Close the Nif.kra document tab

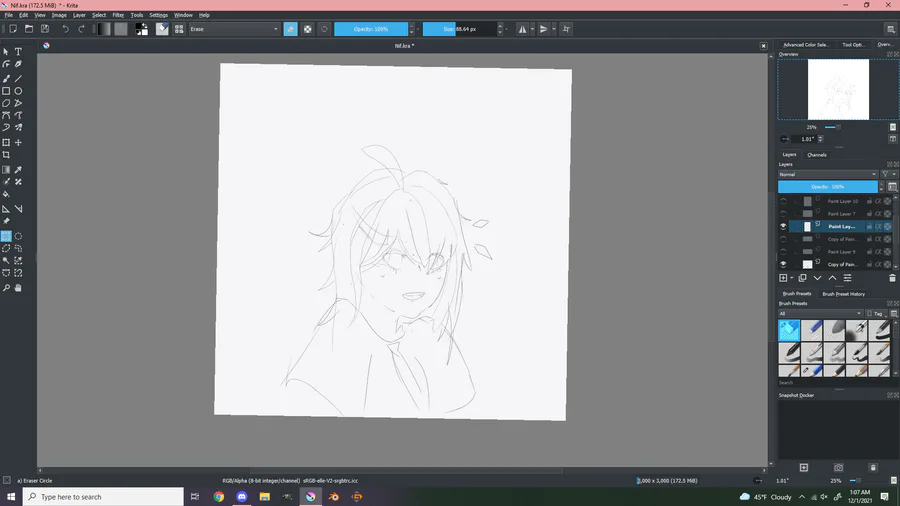(763, 46)
